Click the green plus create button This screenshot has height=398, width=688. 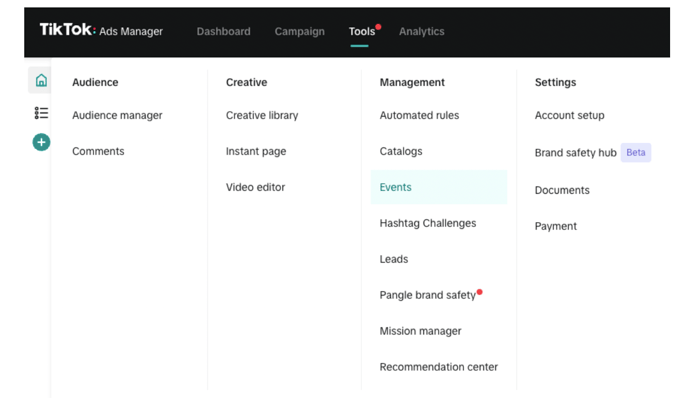click(x=41, y=142)
